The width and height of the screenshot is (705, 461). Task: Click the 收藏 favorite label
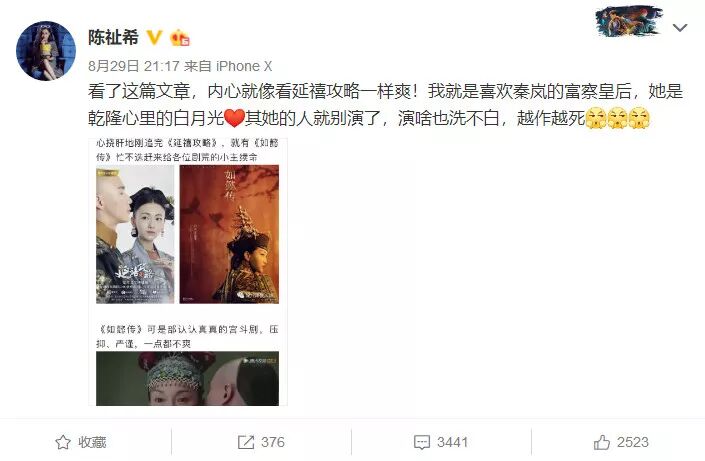point(92,442)
